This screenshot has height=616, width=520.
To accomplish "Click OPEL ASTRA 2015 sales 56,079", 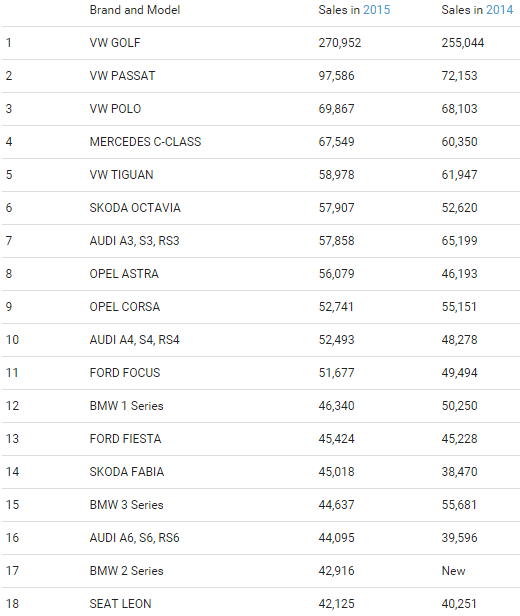I will point(336,274).
